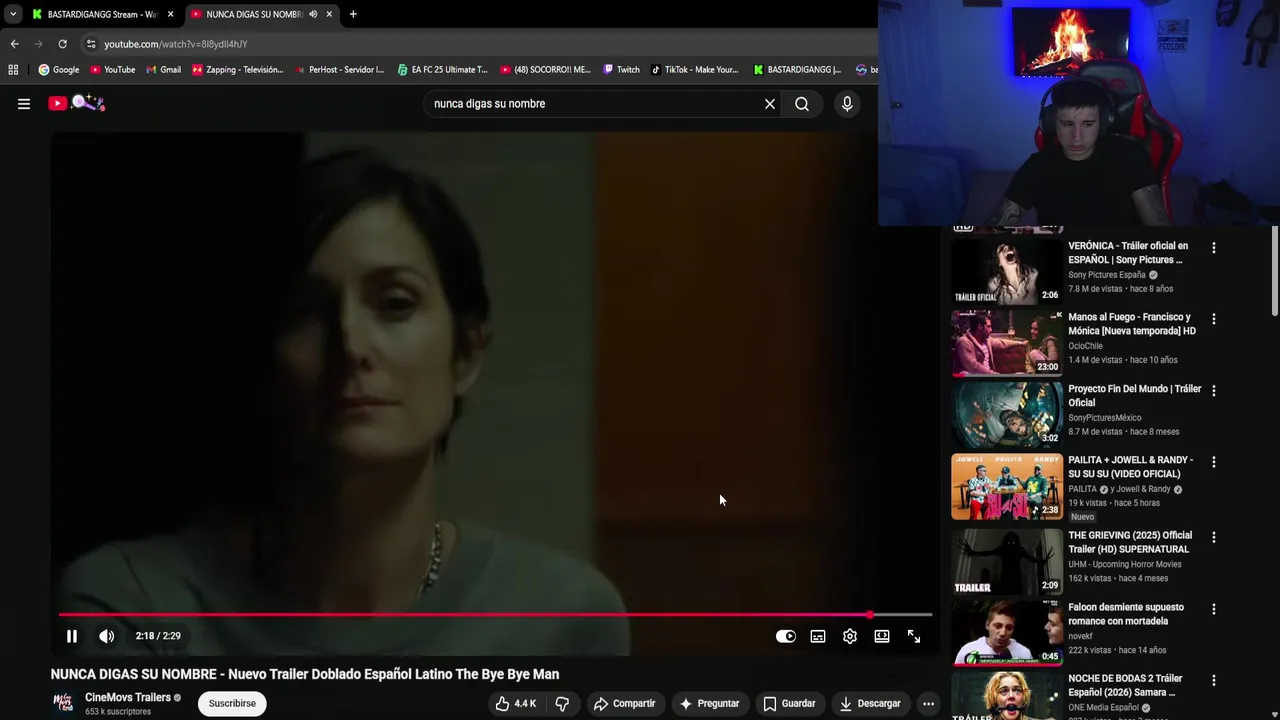
Task: Open YouTube bookmark
Action: pos(112,70)
